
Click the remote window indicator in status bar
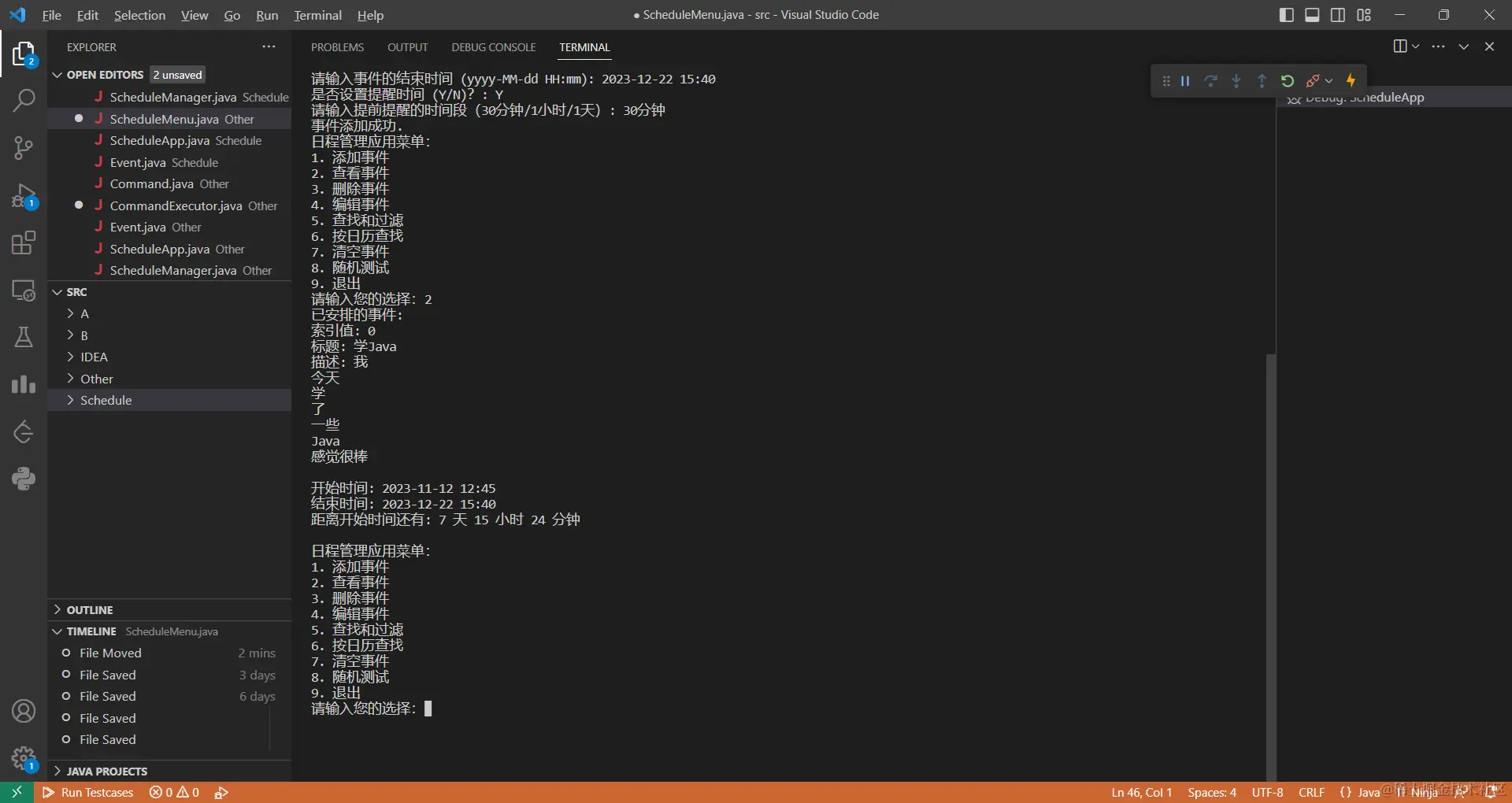click(x=17, y=792)
